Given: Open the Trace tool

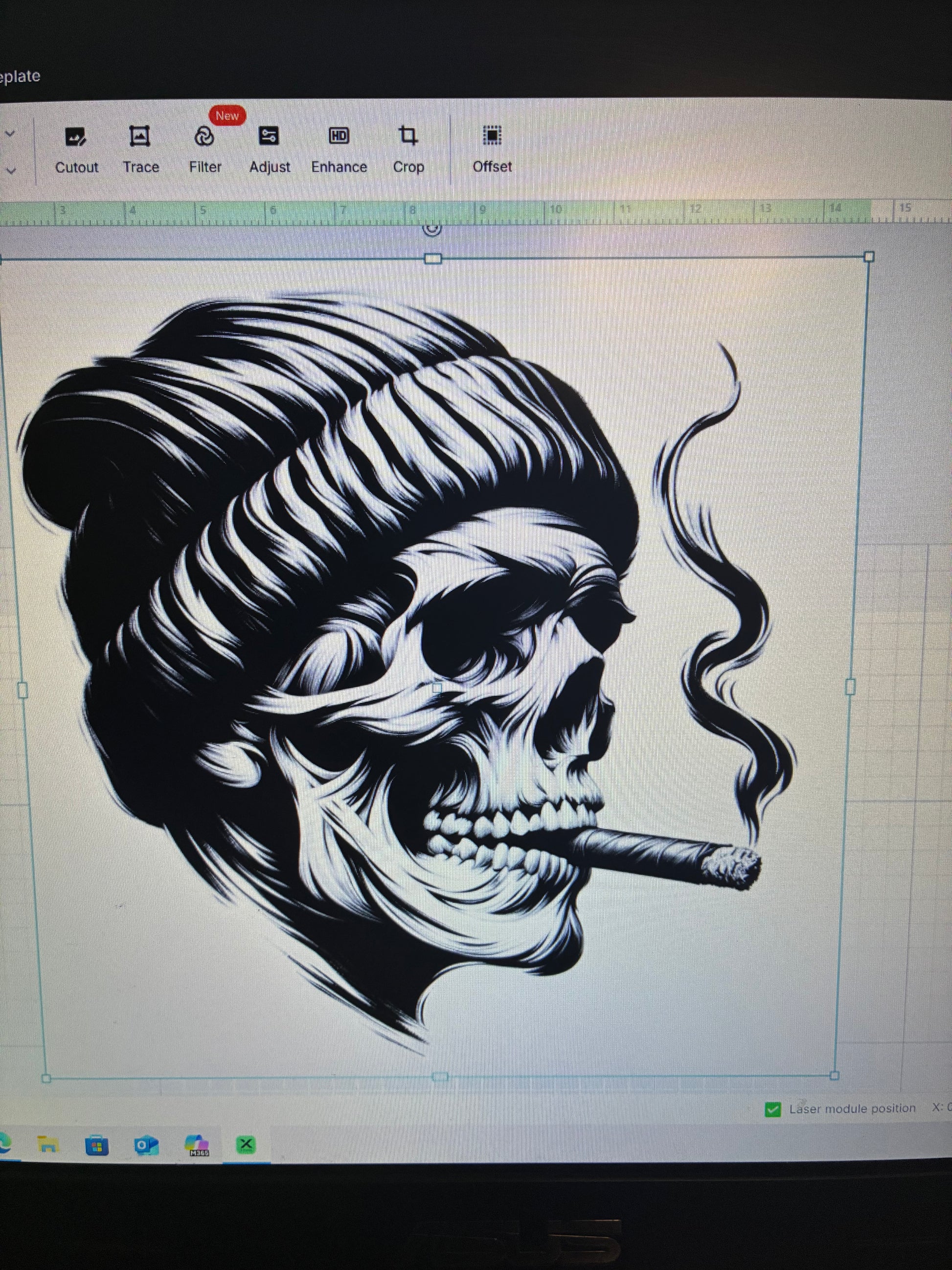Looking at the screenshot, I should (140, 150).
